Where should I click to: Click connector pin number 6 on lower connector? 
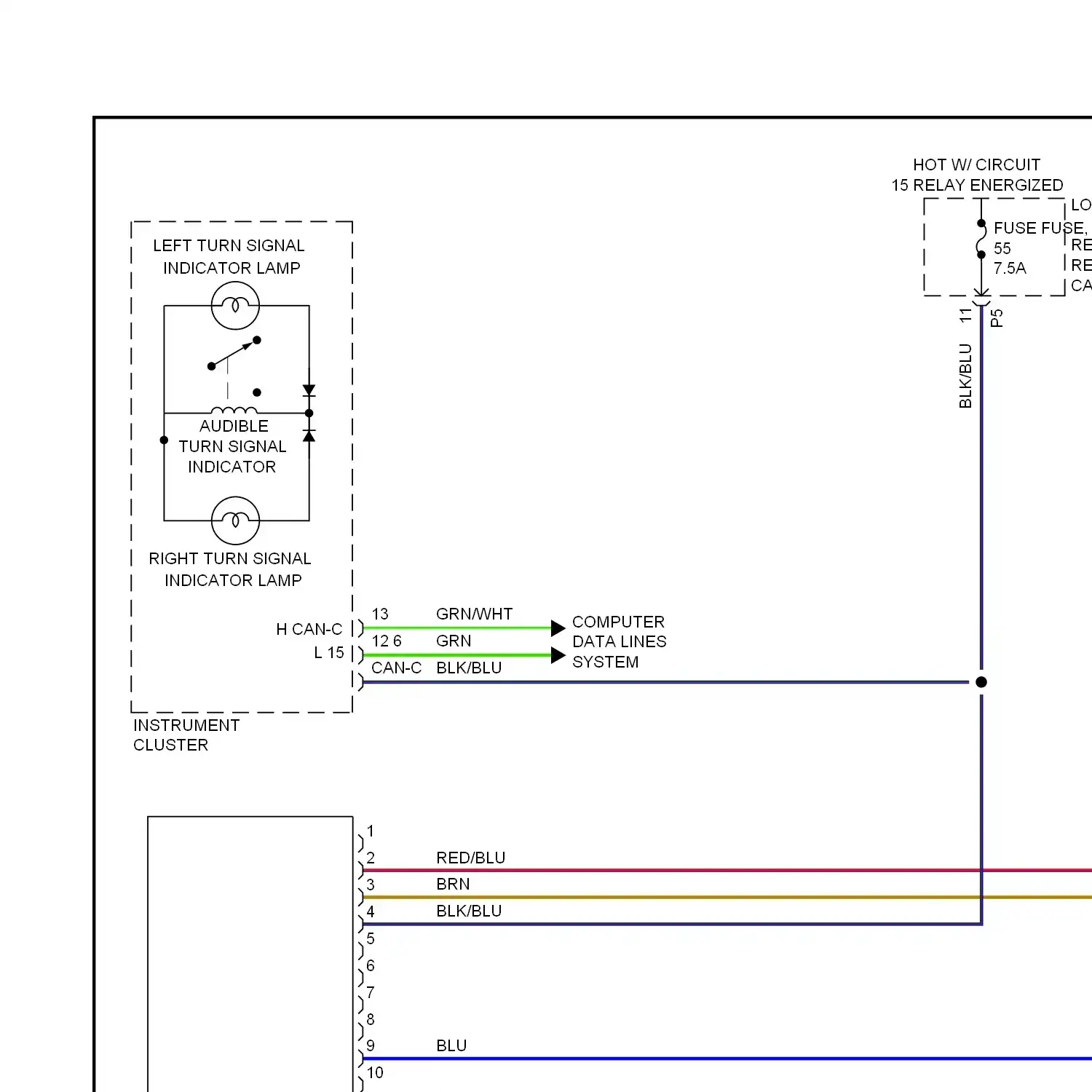[371, 965]
